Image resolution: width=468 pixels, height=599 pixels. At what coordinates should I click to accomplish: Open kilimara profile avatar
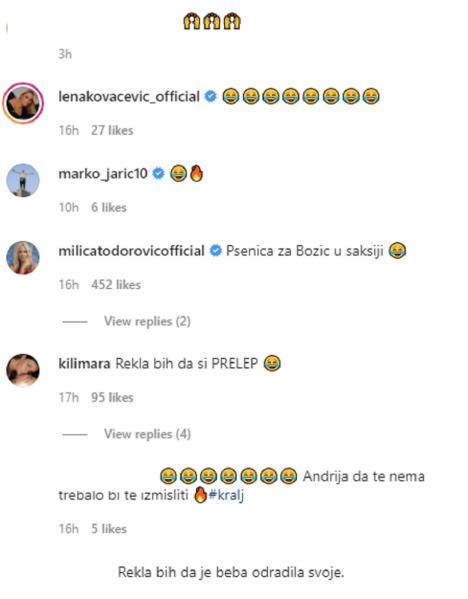click(23, 370)
